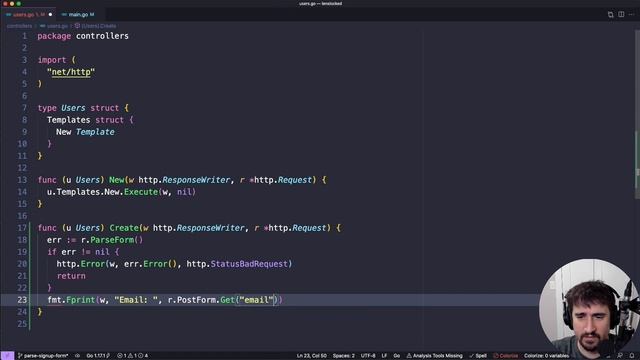Open the split editor layout icon
This screenshot has width=640, height=360.
click(x=621, y=14)
